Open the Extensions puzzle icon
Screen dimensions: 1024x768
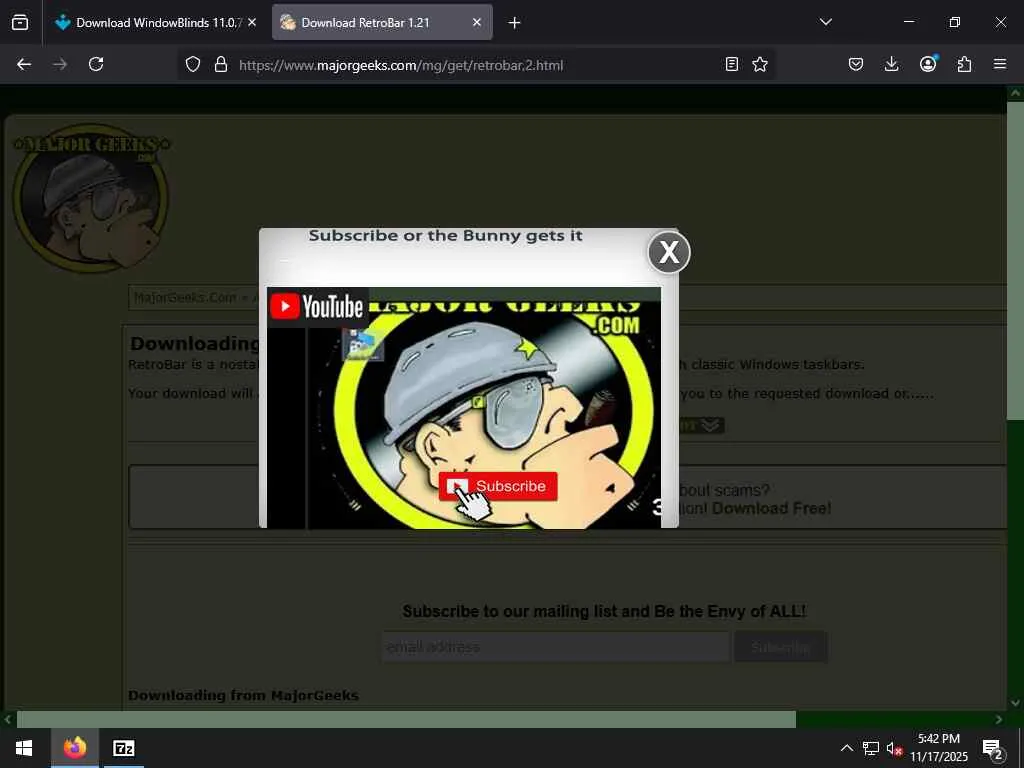point(964,64)
